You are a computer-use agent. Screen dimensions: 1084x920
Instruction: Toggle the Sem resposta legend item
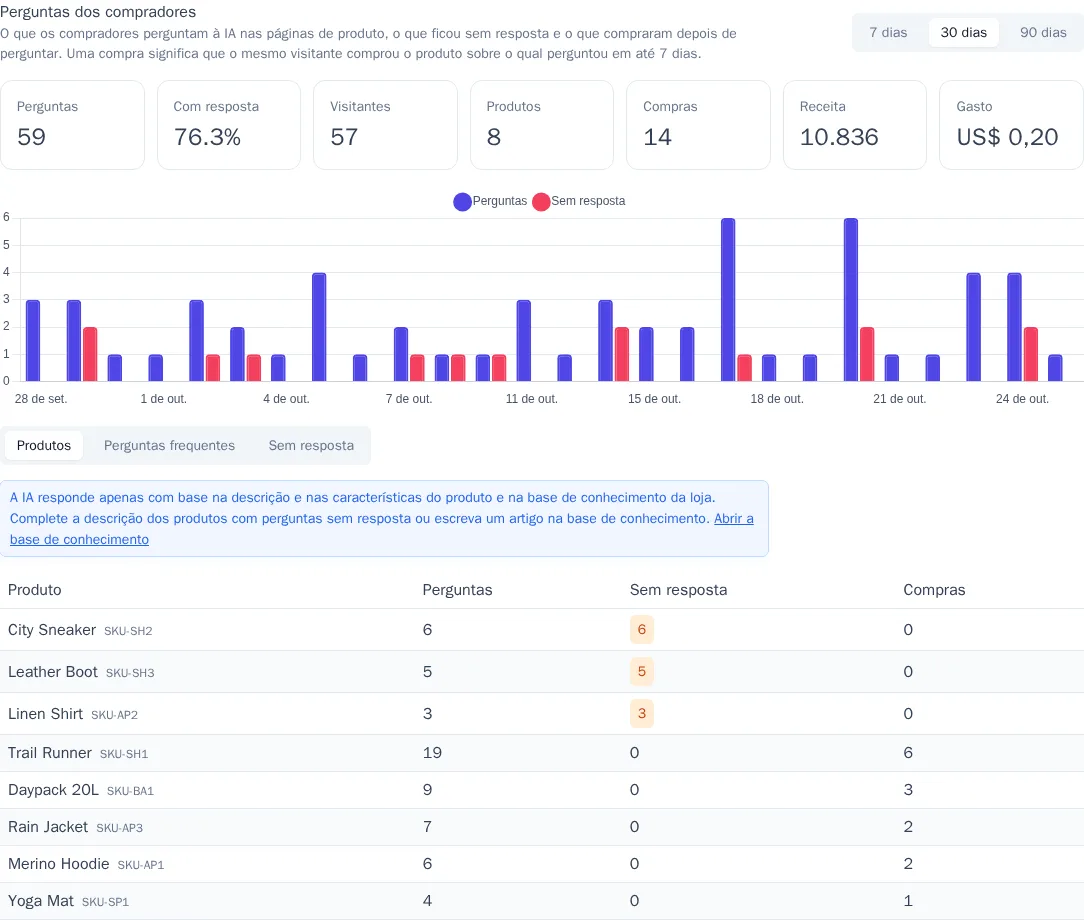pyautogui.click(x=579, y=201)
